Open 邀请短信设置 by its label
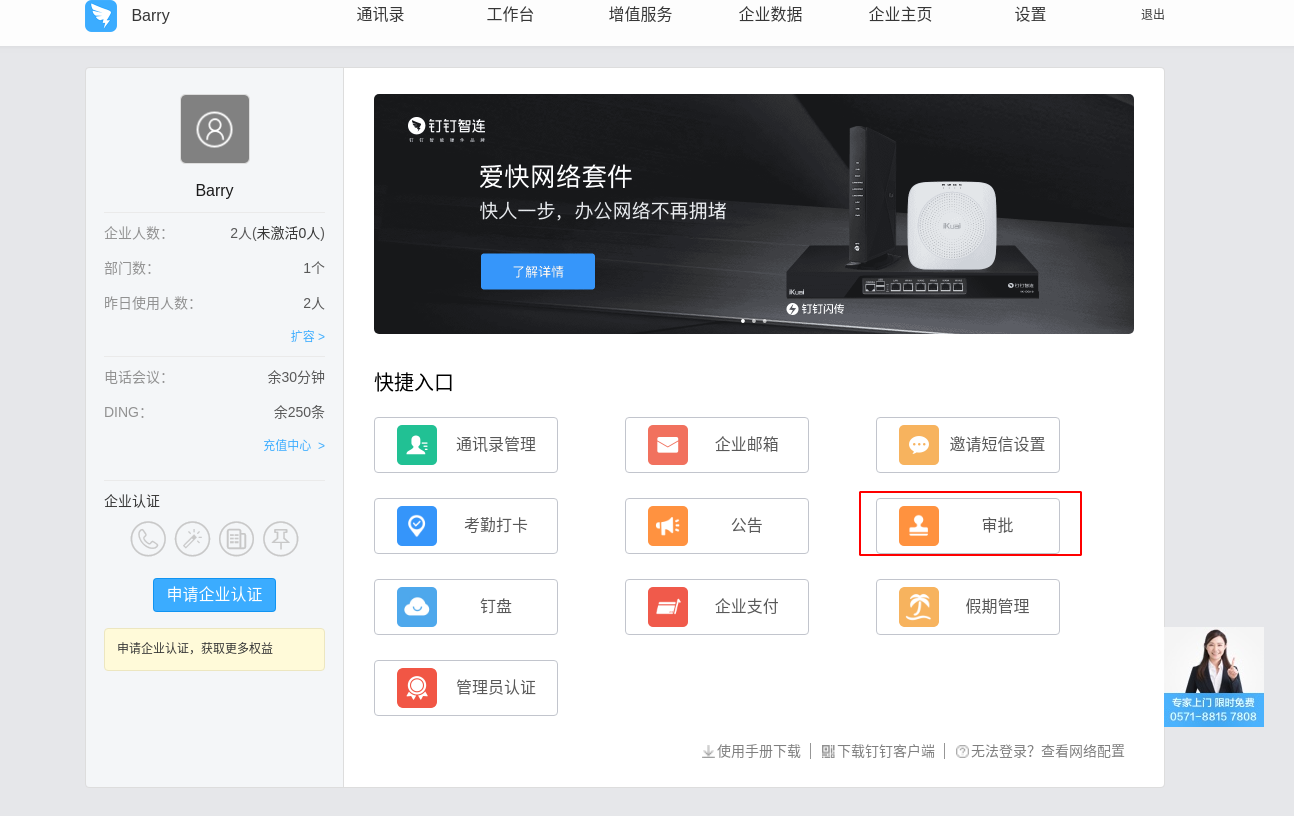 [x=998, y=445]
